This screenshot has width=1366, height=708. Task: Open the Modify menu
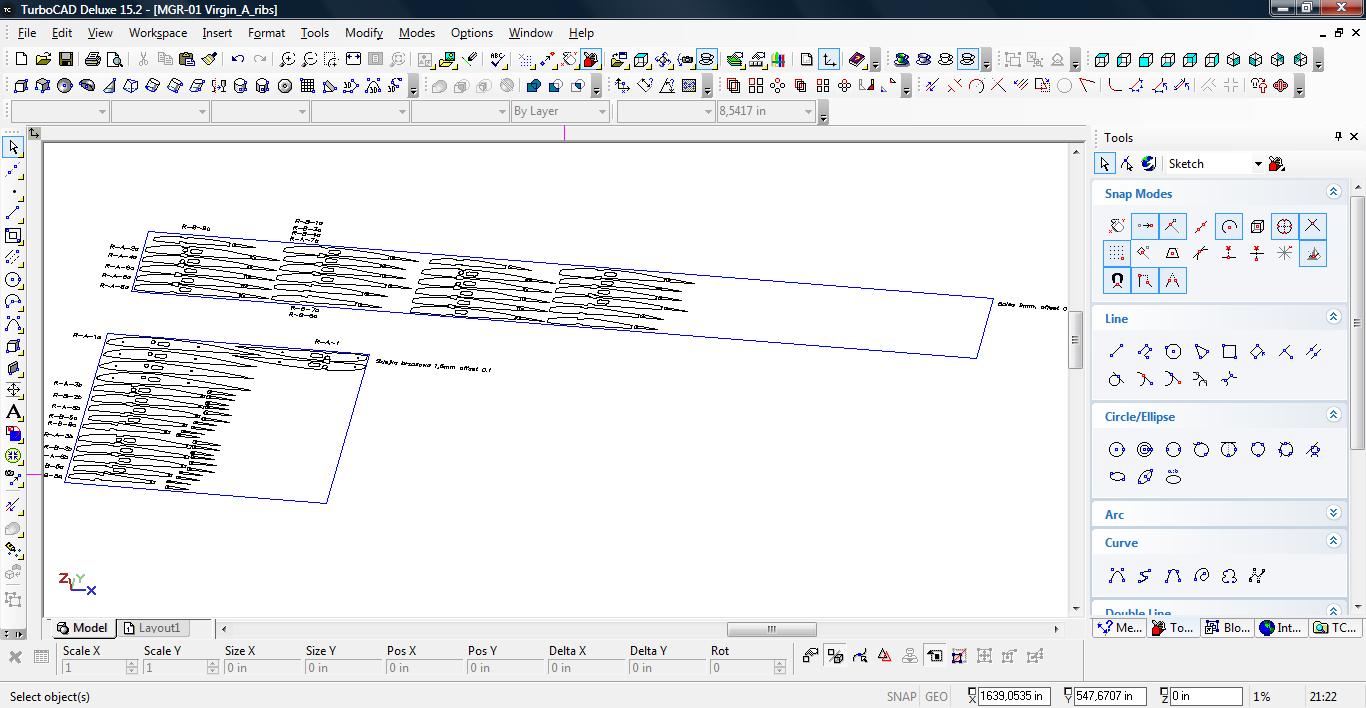coord(363,32)
